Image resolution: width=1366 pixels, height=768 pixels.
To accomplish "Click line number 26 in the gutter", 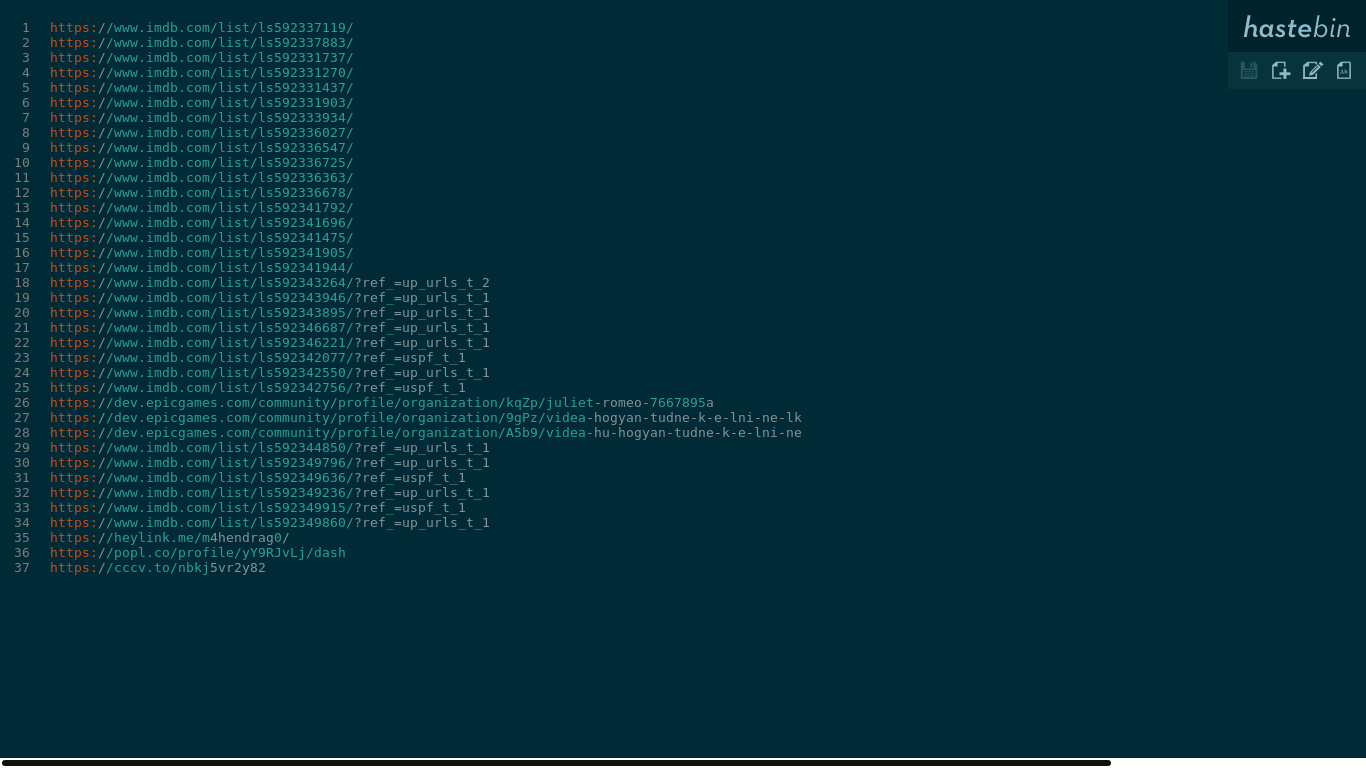I will point(22,403).
